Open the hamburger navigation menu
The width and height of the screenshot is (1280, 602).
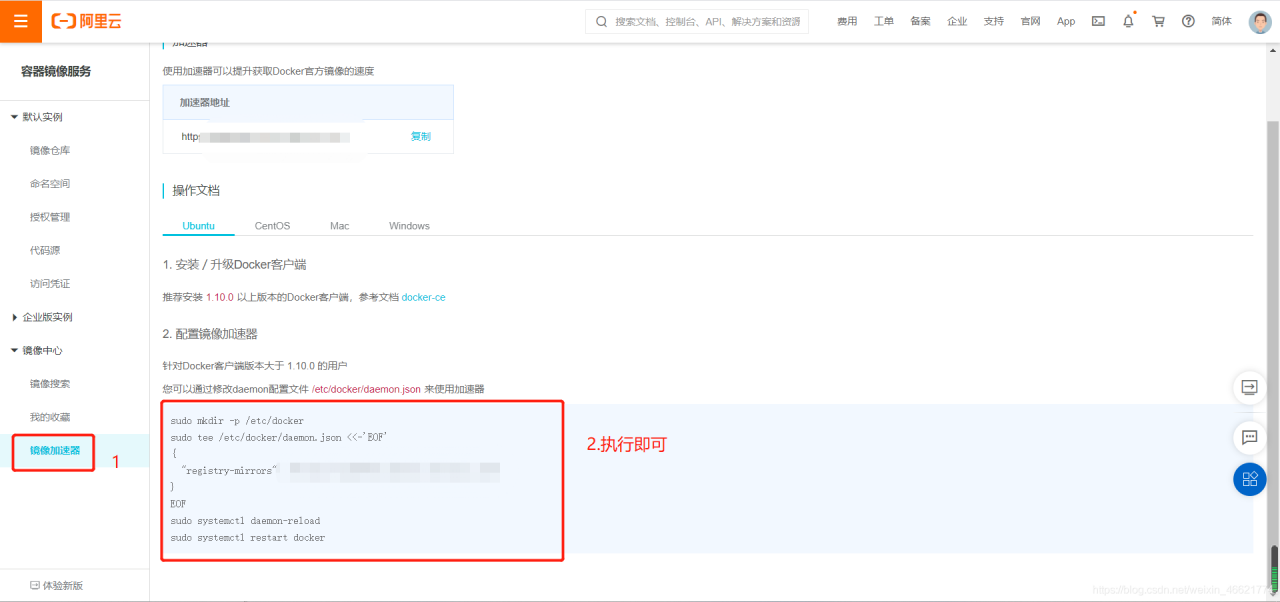coord(20,20)
